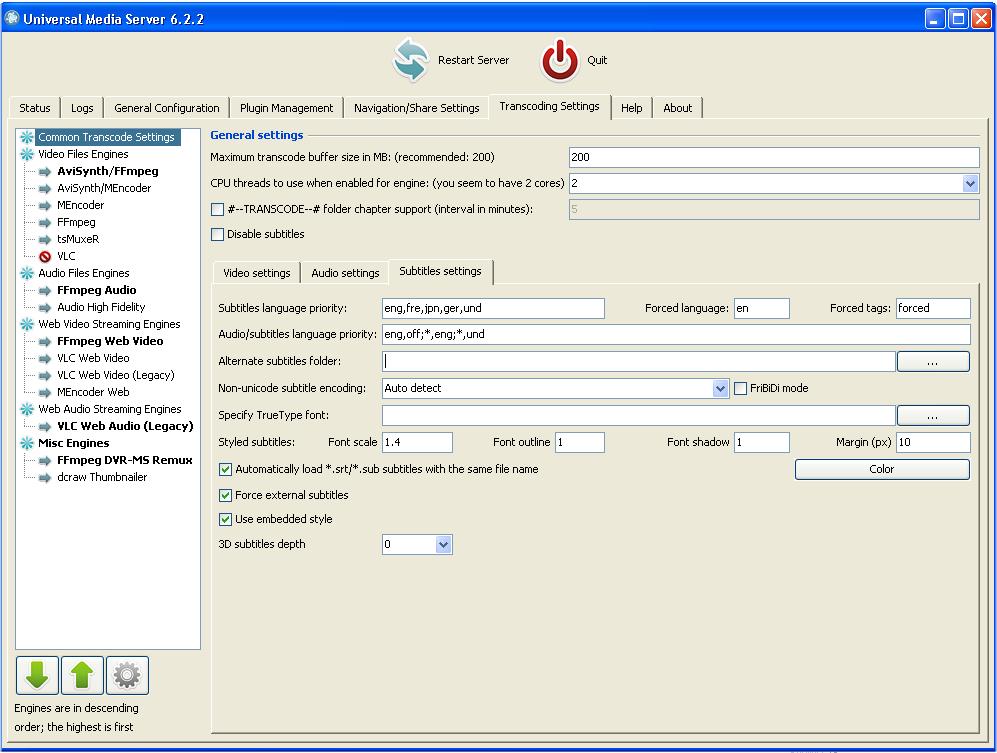
Task: Click the Common Transcode Settings star icon
Action: click(27, 137)
